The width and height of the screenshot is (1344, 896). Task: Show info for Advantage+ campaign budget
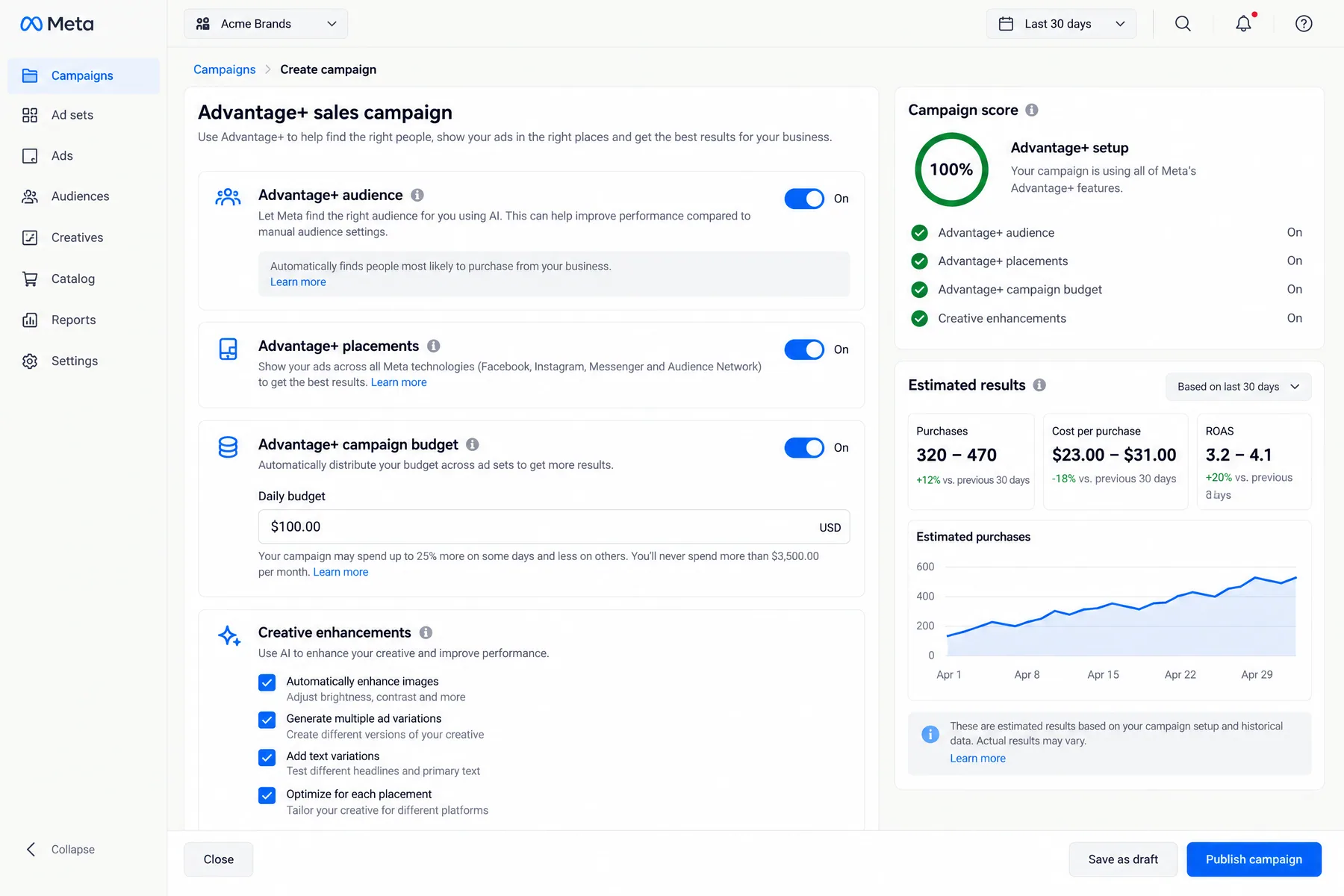473,444
